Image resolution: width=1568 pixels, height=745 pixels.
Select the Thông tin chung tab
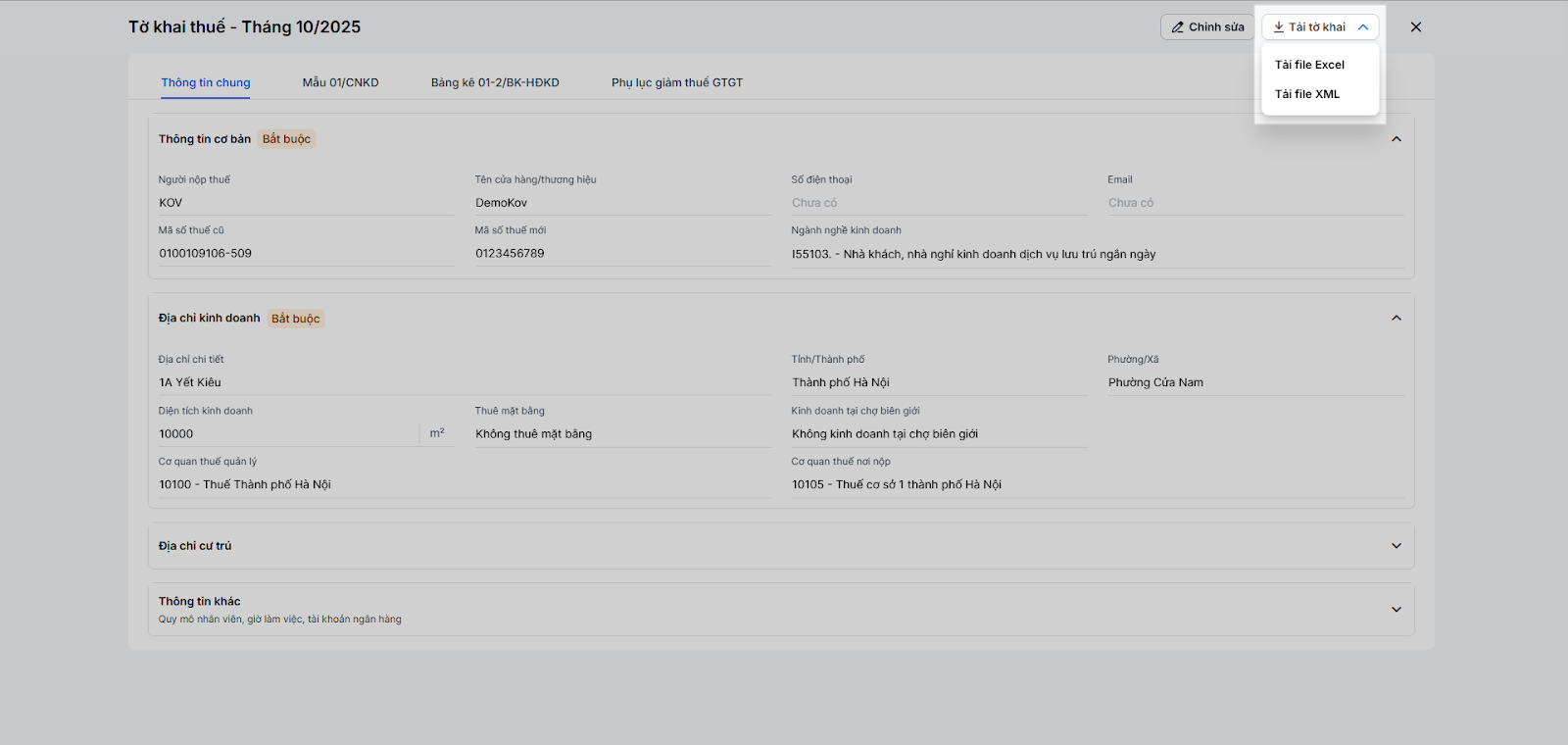[206, 82]
